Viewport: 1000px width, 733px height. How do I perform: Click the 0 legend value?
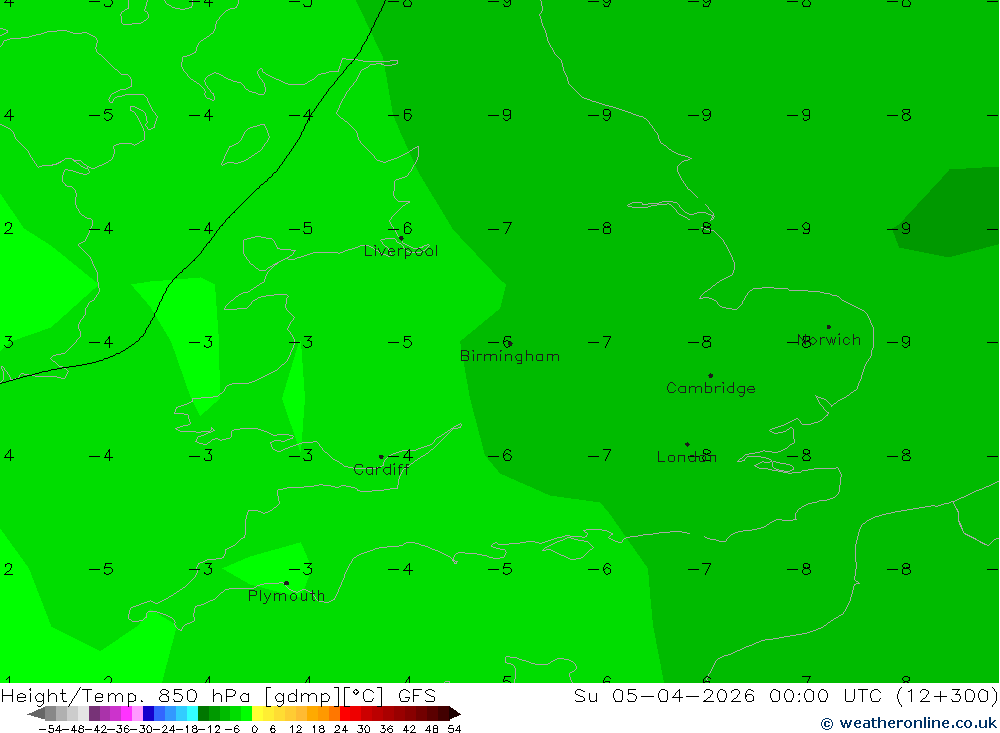pyautogui.click(x=254, y=729)
